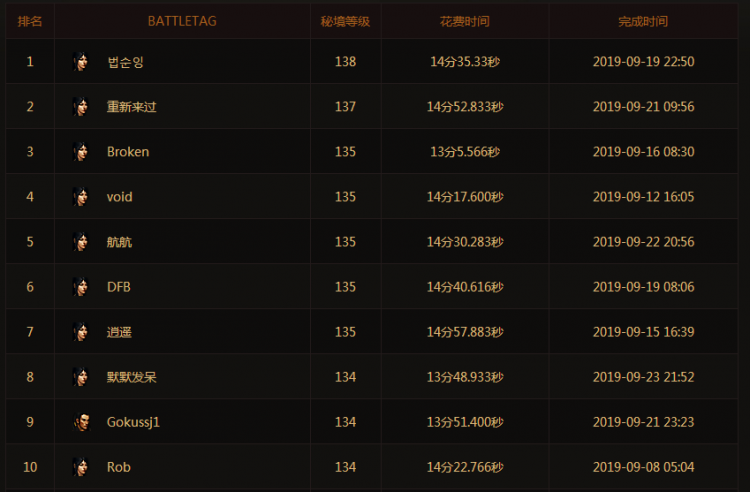Select the avatar icon next to DFB
Viewport: 750px width, 492px height.
click(81, 287)
